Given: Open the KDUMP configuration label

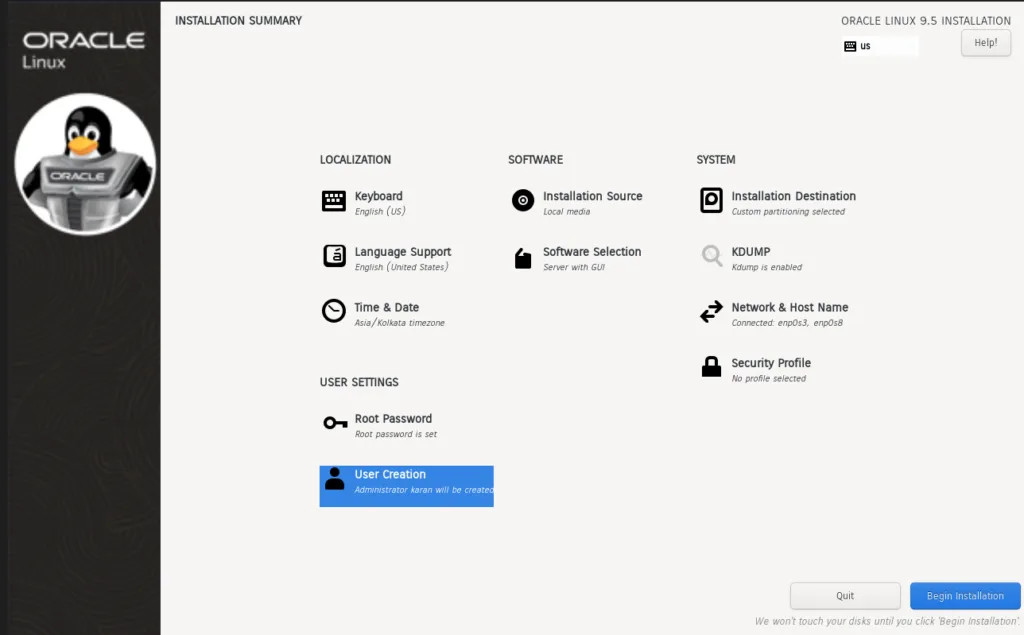Looking at the screenshot, I should pyautogui.click(x=750, y=252).
